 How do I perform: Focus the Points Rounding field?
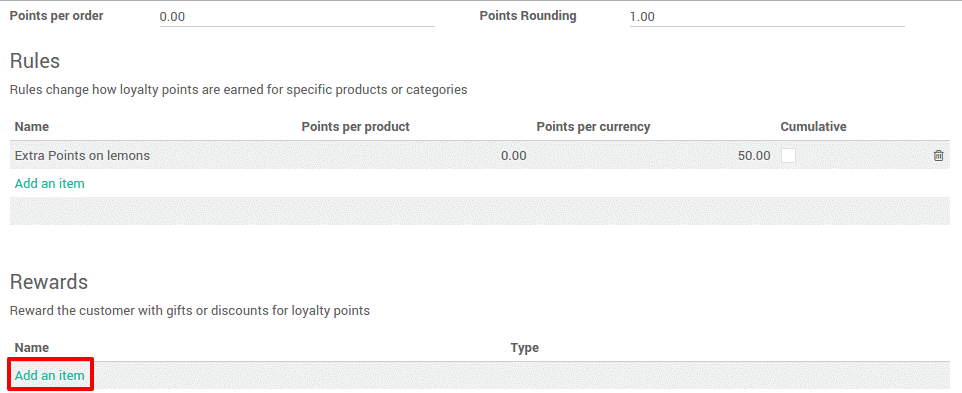(767, 17)
